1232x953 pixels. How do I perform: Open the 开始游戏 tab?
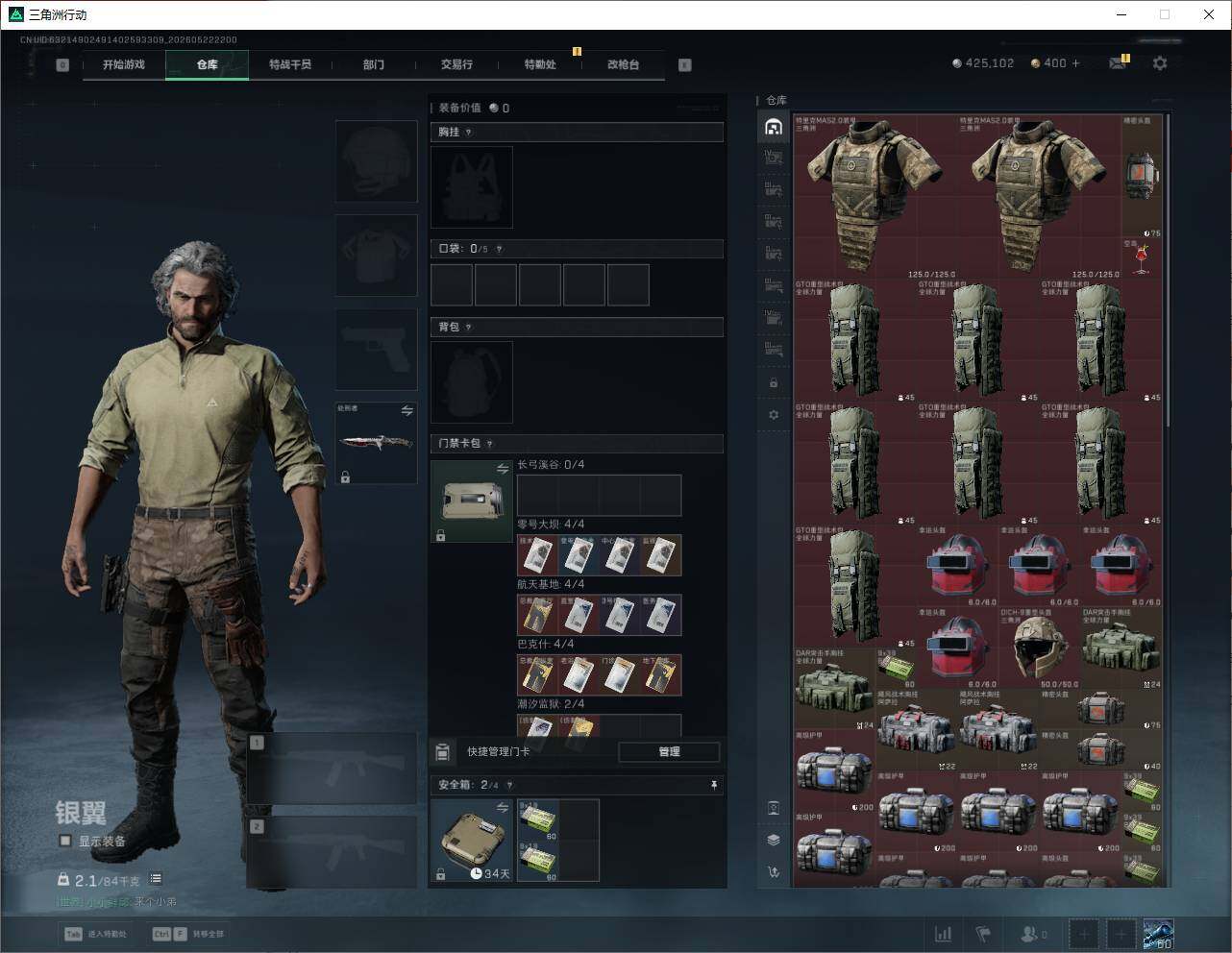pyautogui.click(x=124, y=64)
